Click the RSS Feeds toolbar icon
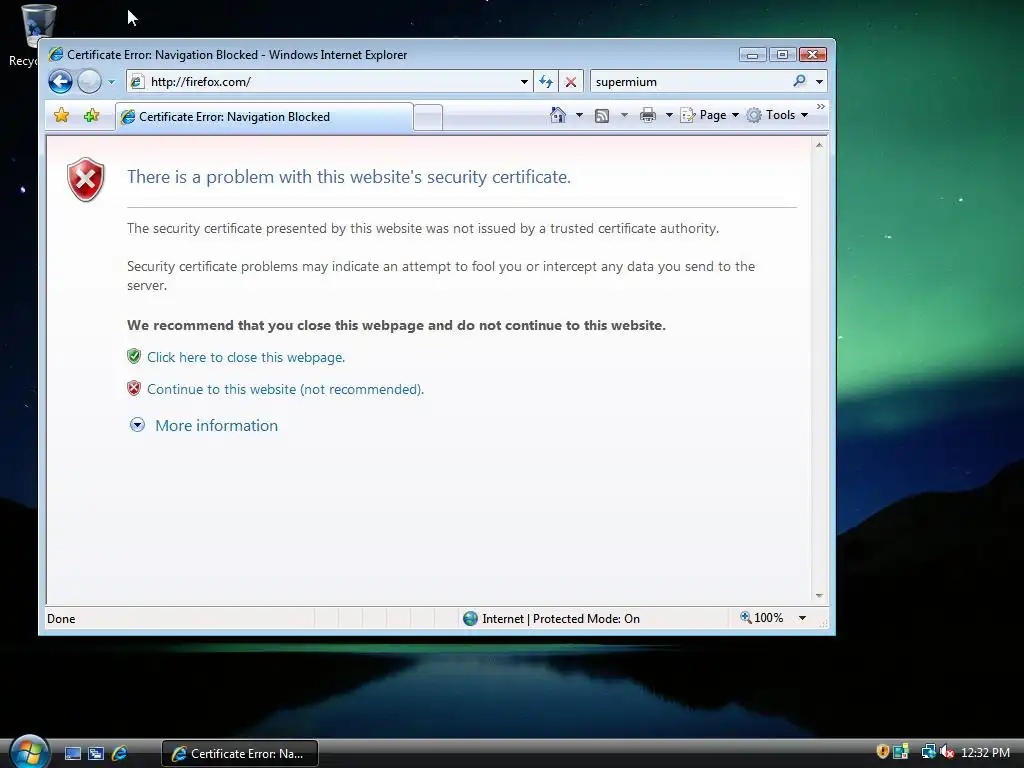 [x=602, y=116]
